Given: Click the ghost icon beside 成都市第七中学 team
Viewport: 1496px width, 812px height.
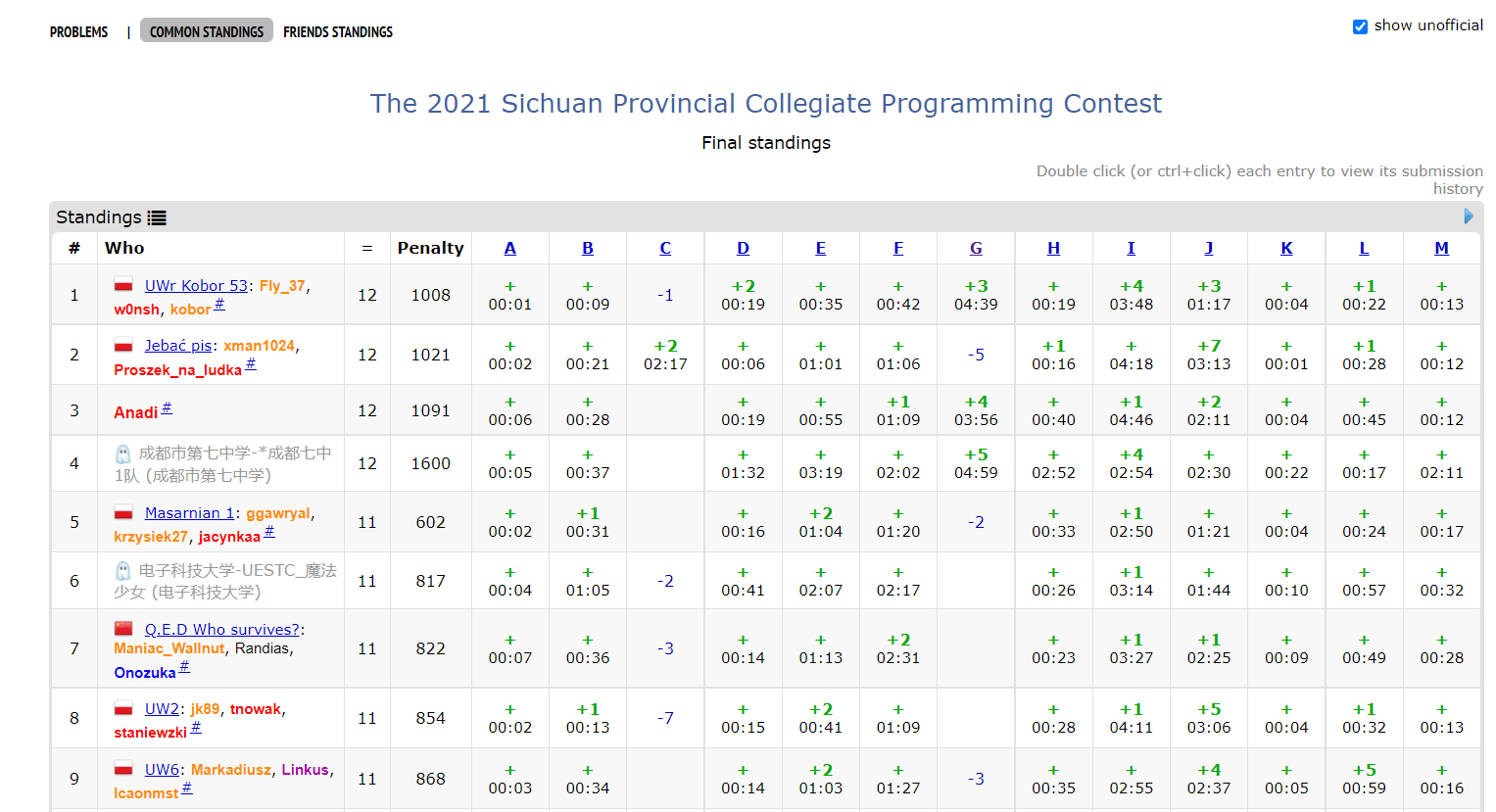Looking at the screenshot, I should (123, 454).
